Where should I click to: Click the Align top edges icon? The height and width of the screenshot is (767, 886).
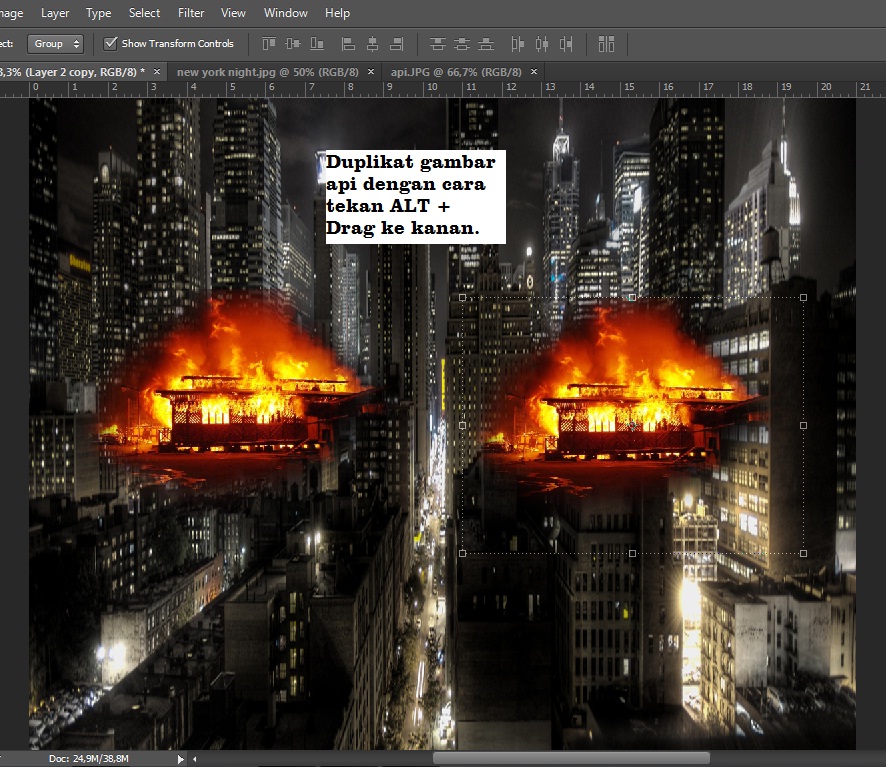268,44
